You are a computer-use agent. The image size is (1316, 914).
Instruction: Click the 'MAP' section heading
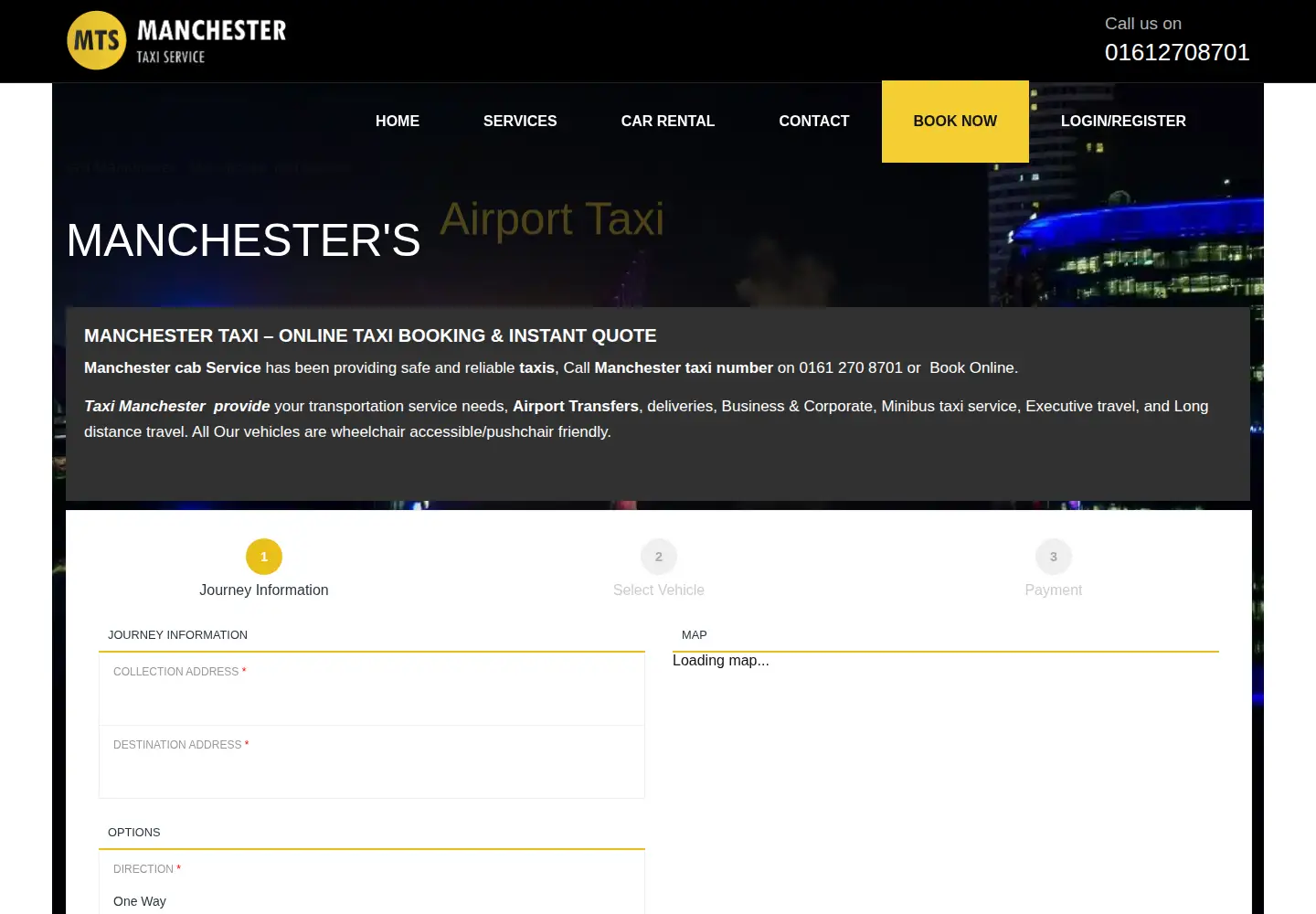[x=695, y=635]
